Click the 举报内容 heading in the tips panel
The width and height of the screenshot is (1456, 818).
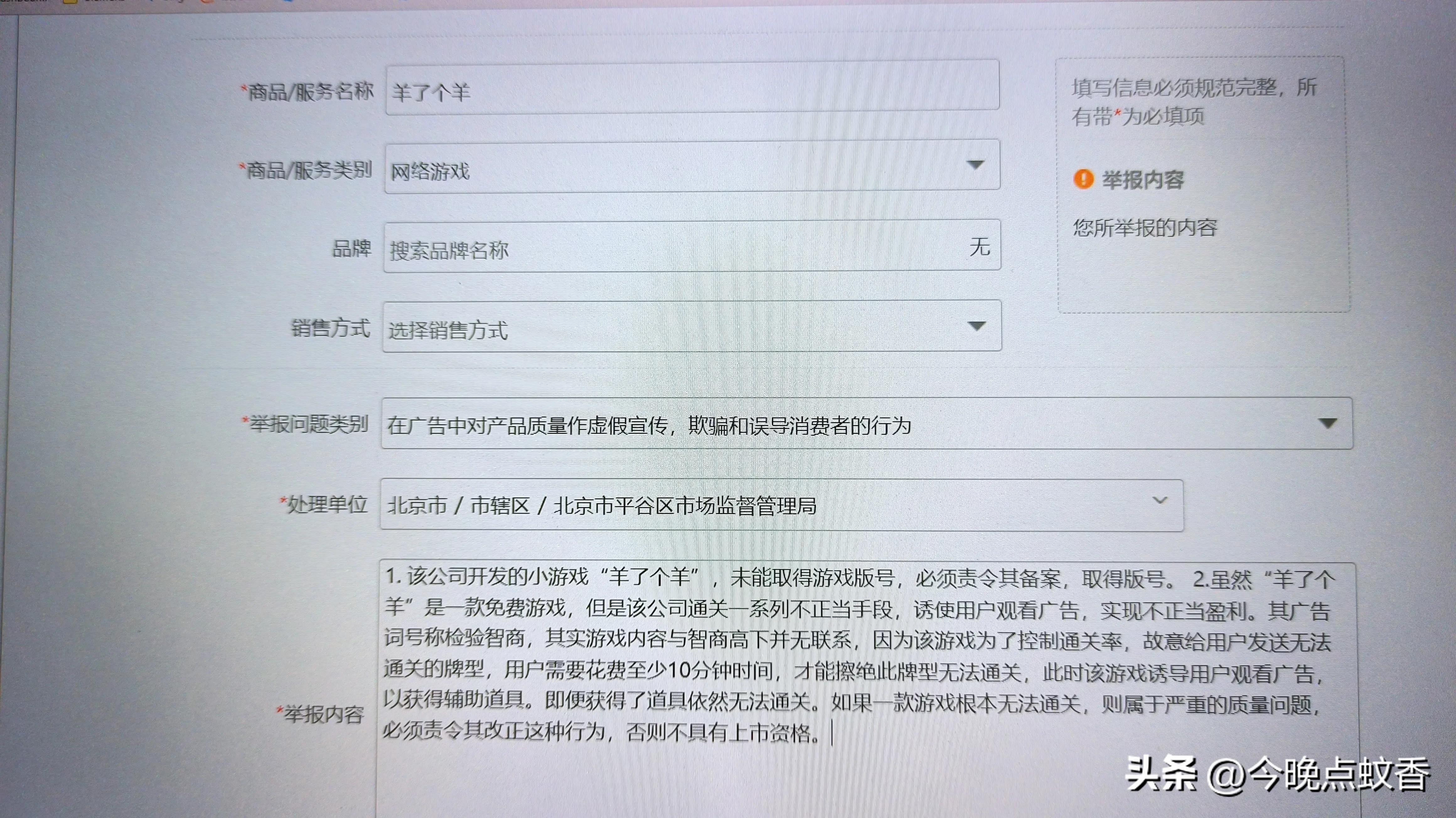1142,180
